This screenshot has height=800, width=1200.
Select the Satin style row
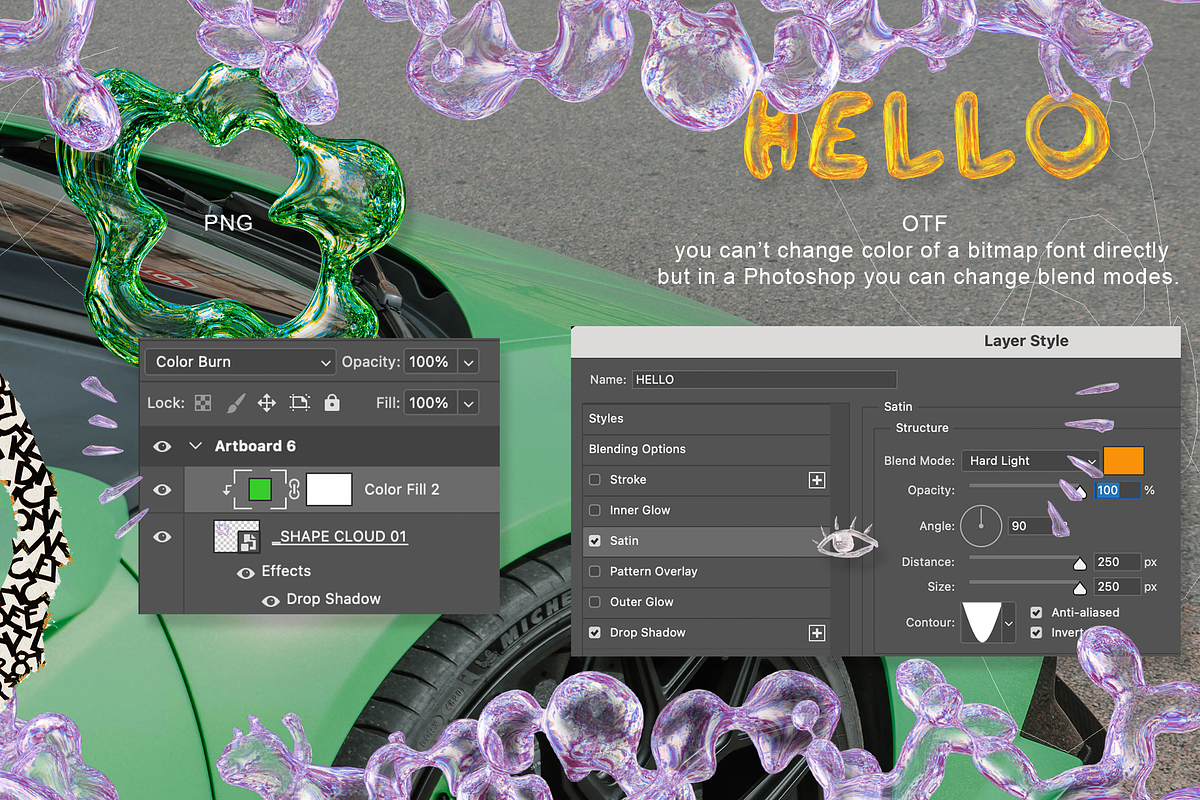click(x=706, y=541)
